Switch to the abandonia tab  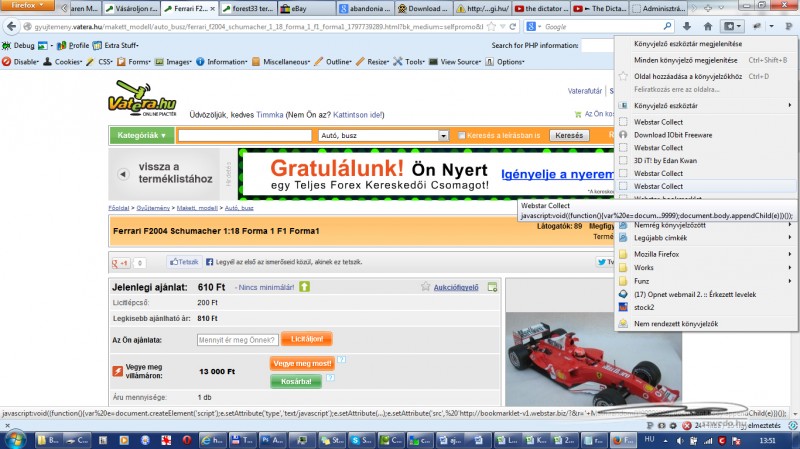pos(365,9)
